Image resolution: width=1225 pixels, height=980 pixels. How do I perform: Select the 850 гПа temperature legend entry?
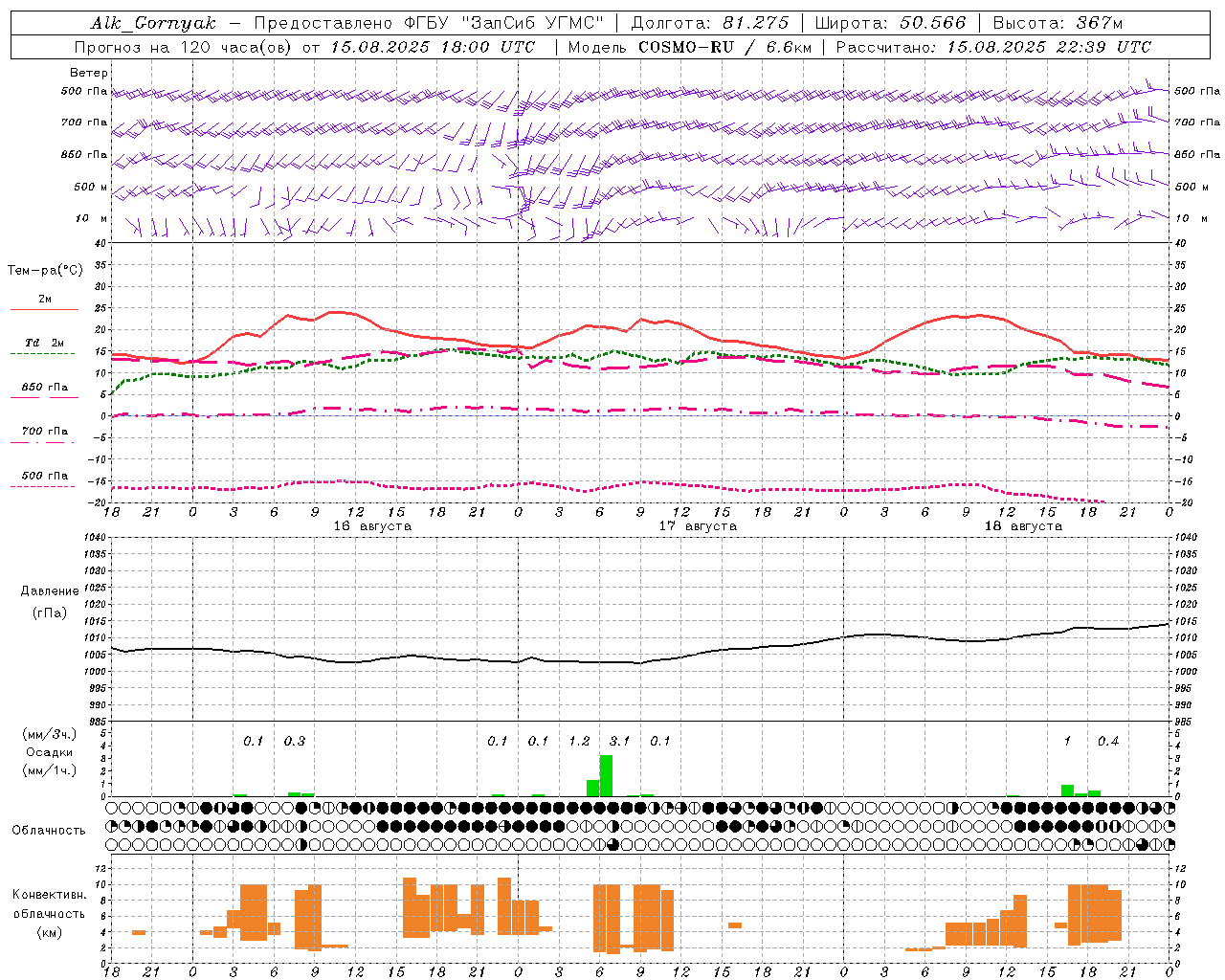45,388
